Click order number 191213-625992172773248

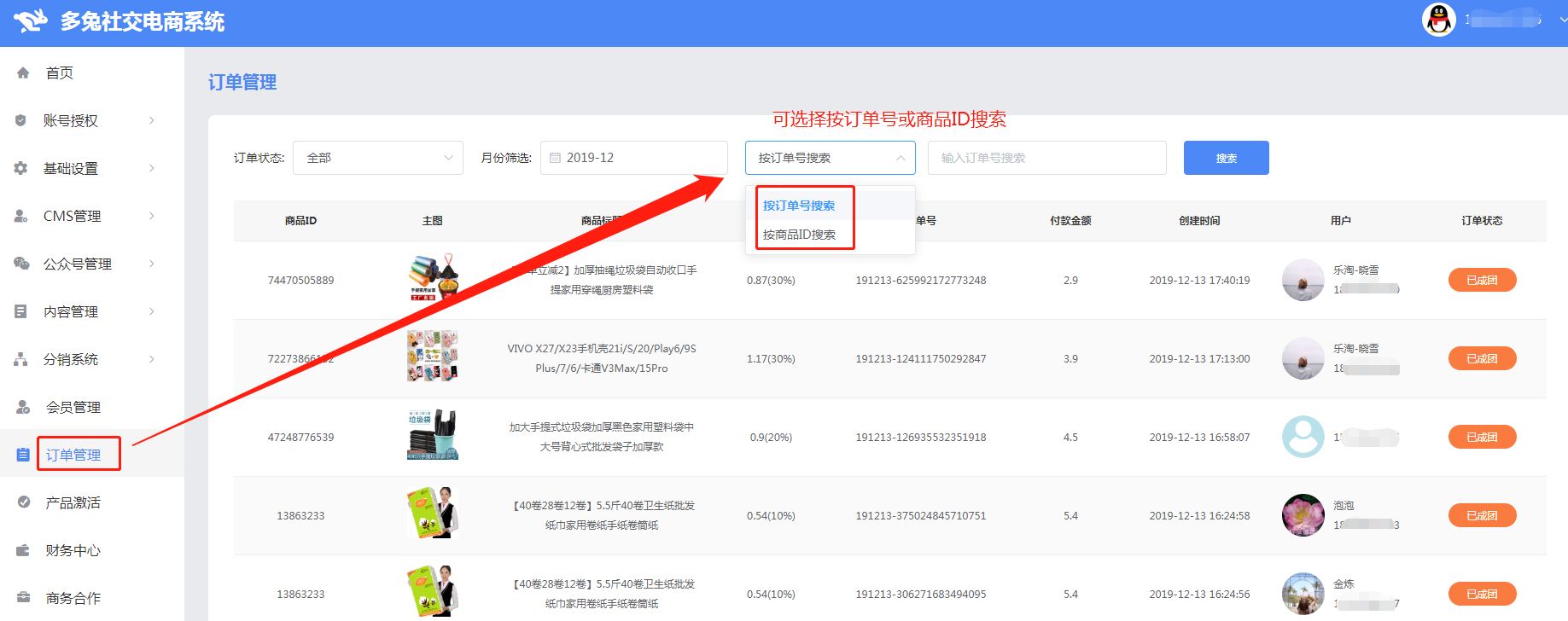pyautogui.click(x=921, y=280)
